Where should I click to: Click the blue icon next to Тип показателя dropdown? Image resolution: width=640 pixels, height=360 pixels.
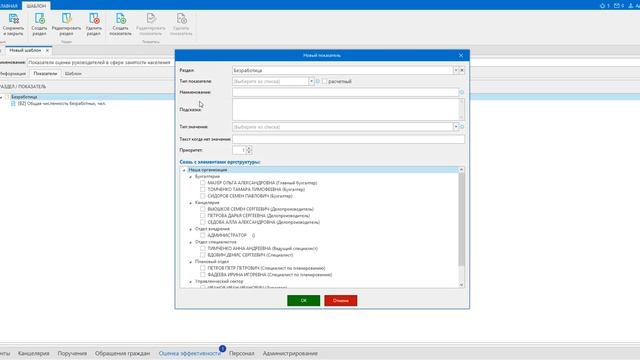pyautogui.click(x=318, y=81)
